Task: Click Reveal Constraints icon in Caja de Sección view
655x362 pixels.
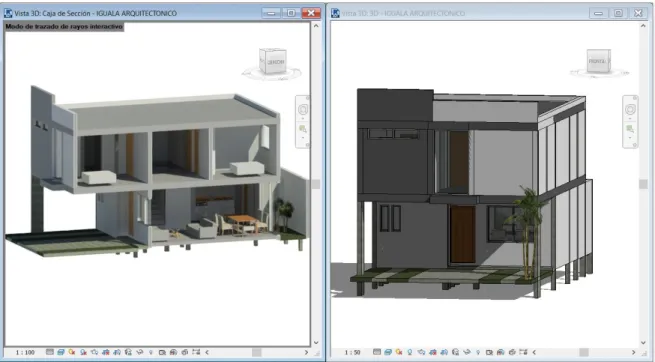Action: click(x=196, y=352)
